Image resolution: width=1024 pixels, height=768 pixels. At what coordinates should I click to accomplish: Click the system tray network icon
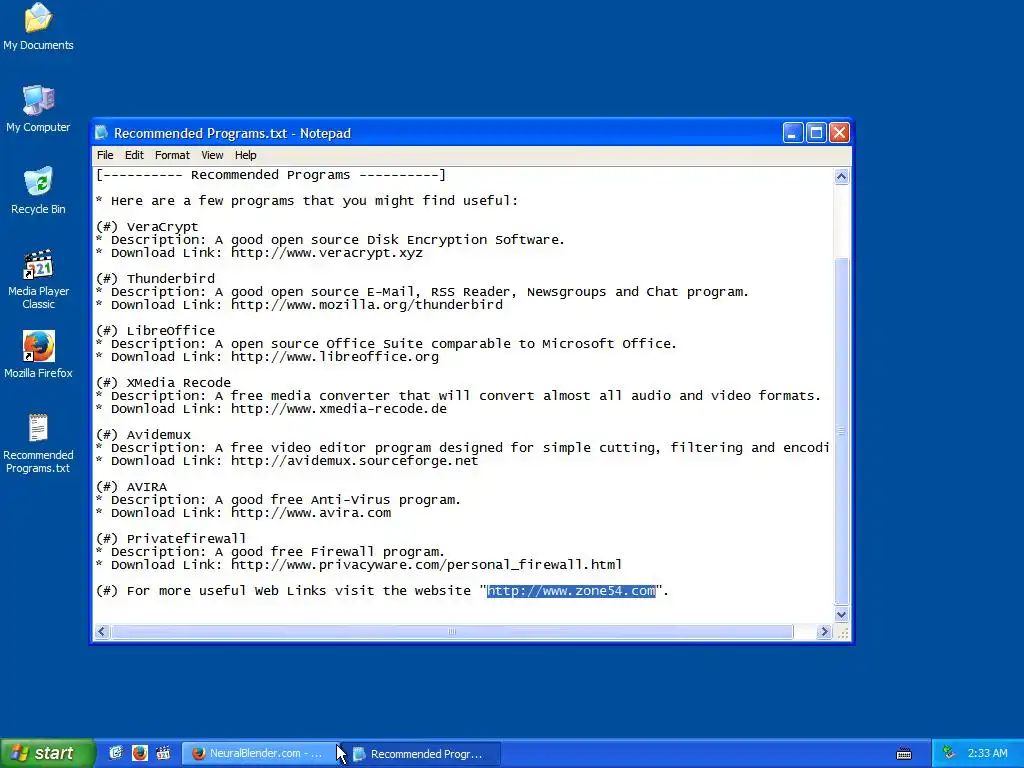tap(948, 753)
